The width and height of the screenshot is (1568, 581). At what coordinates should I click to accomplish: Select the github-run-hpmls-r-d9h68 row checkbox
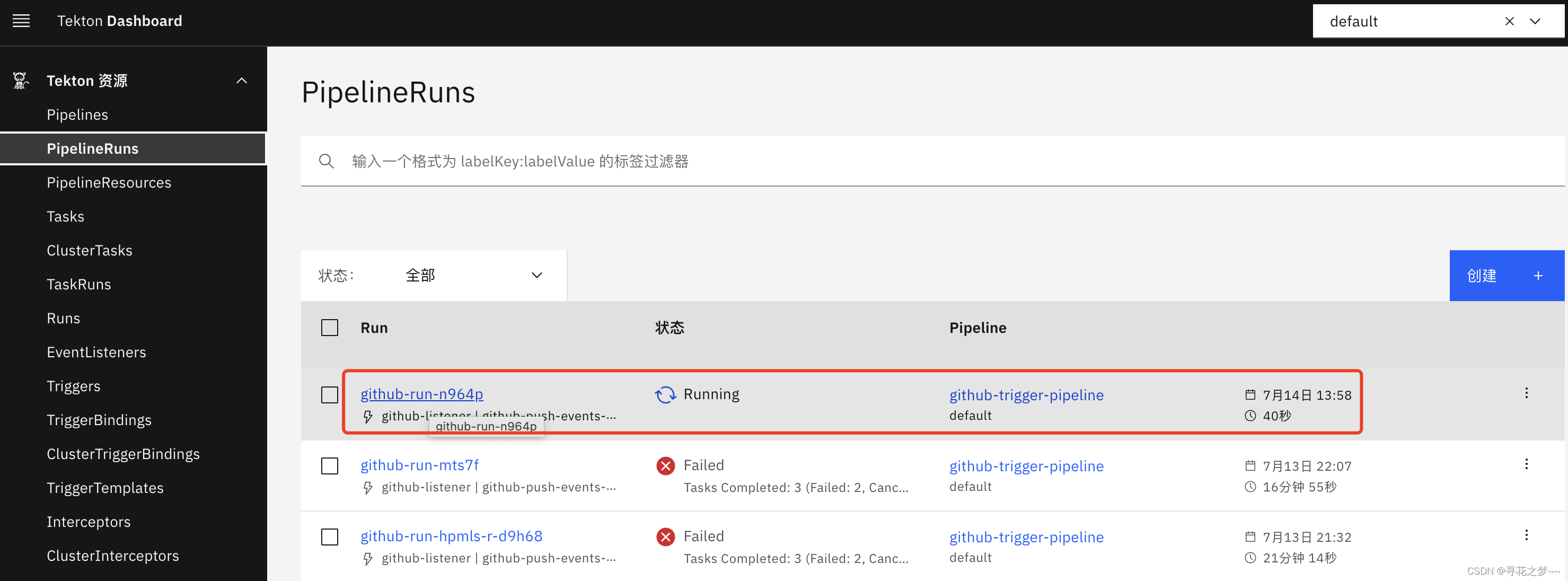click(329, 537)
